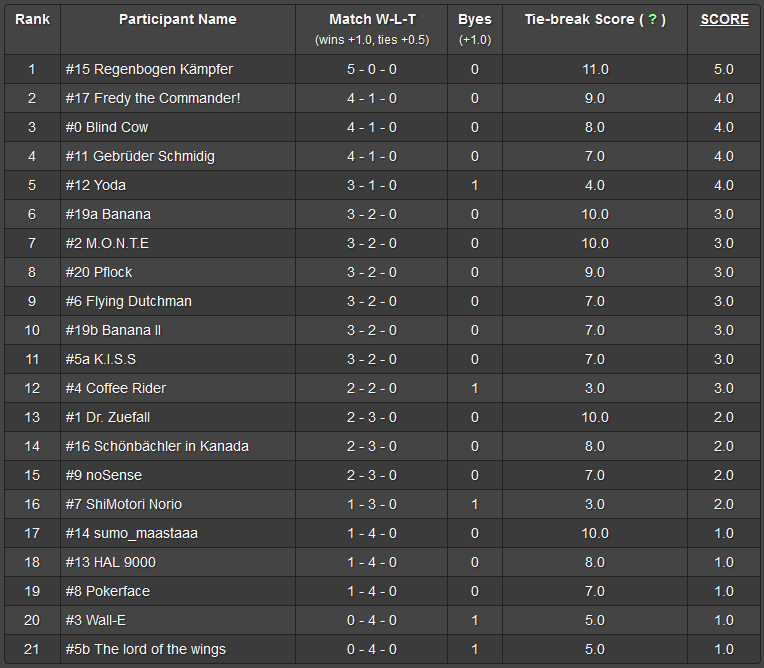Click the Match W-L-T column header
Image resolution: width=764 pixels, height=668 pixels.
coord(372,19)
